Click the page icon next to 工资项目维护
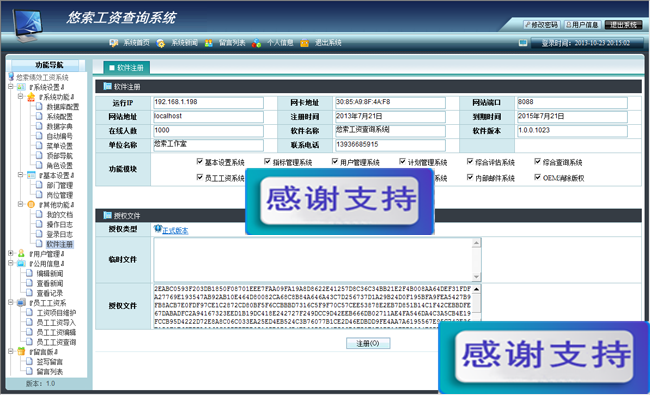Viewport: 650px width, 395px height. (x=29, y=312)
